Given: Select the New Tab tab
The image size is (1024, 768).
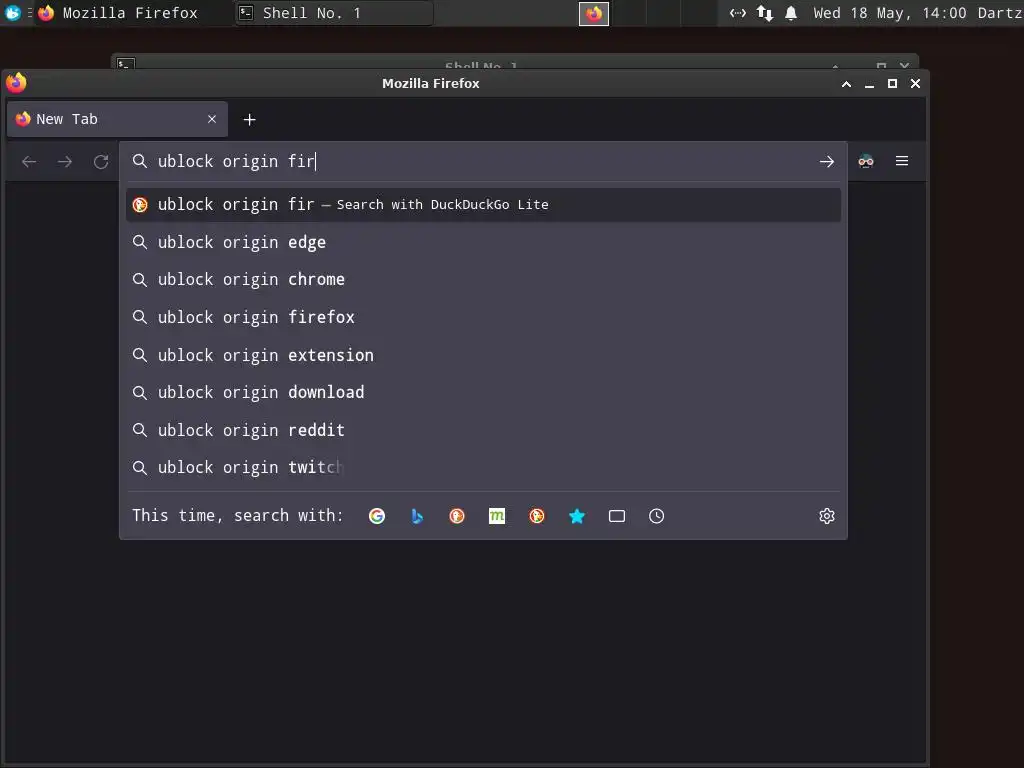Looking at the screenshot, I should click(x=118, y=119).
